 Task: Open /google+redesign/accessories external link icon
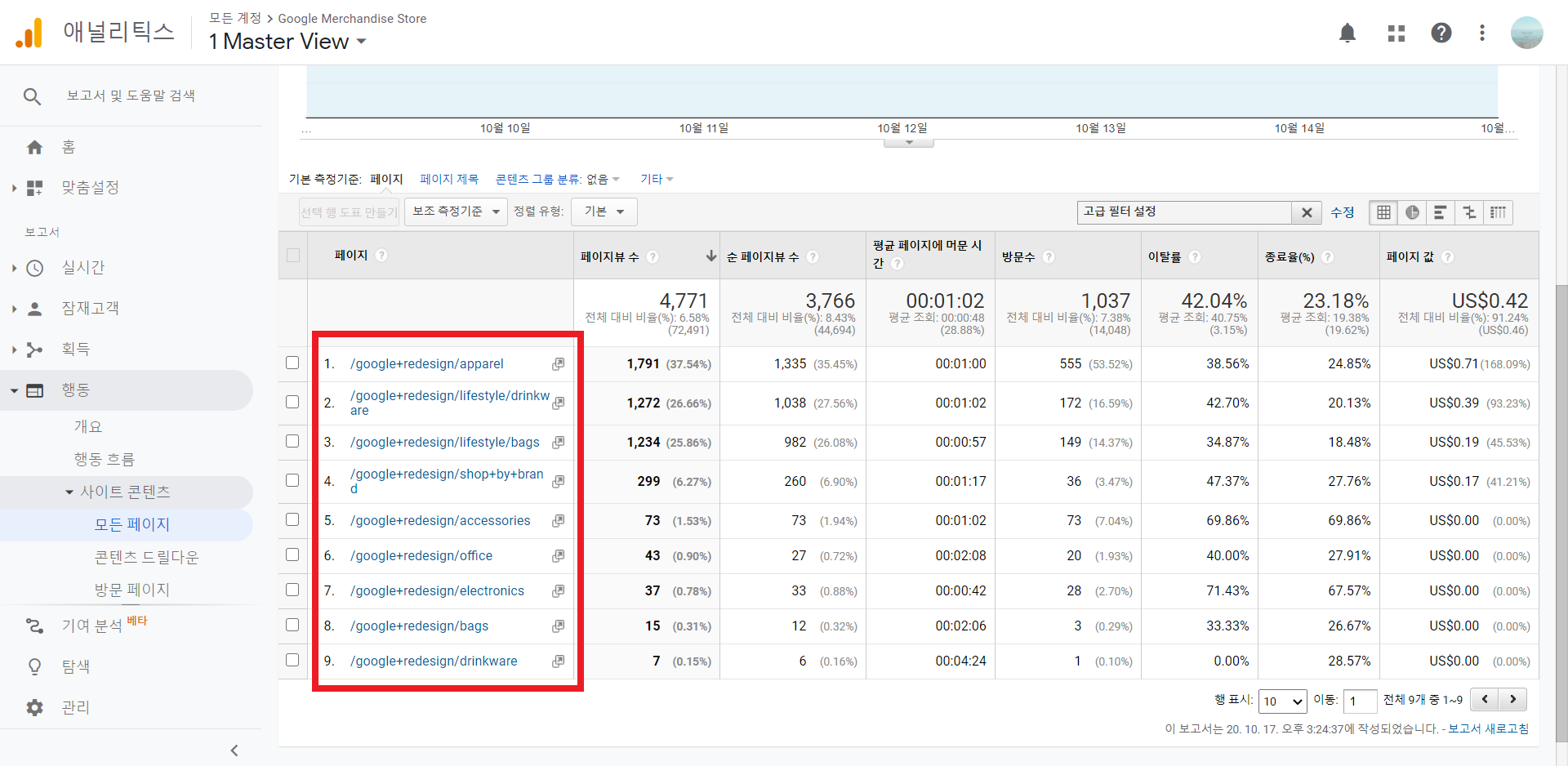[x=559, y=521]
